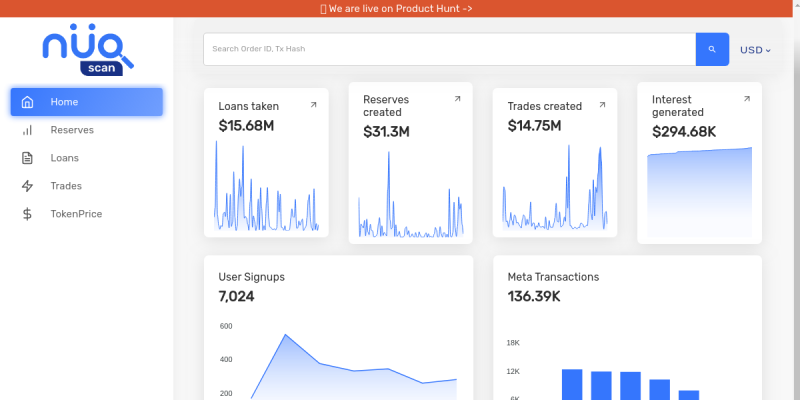Click the $294.68K interest value
The image size is (800, 400).
point(684,132)
